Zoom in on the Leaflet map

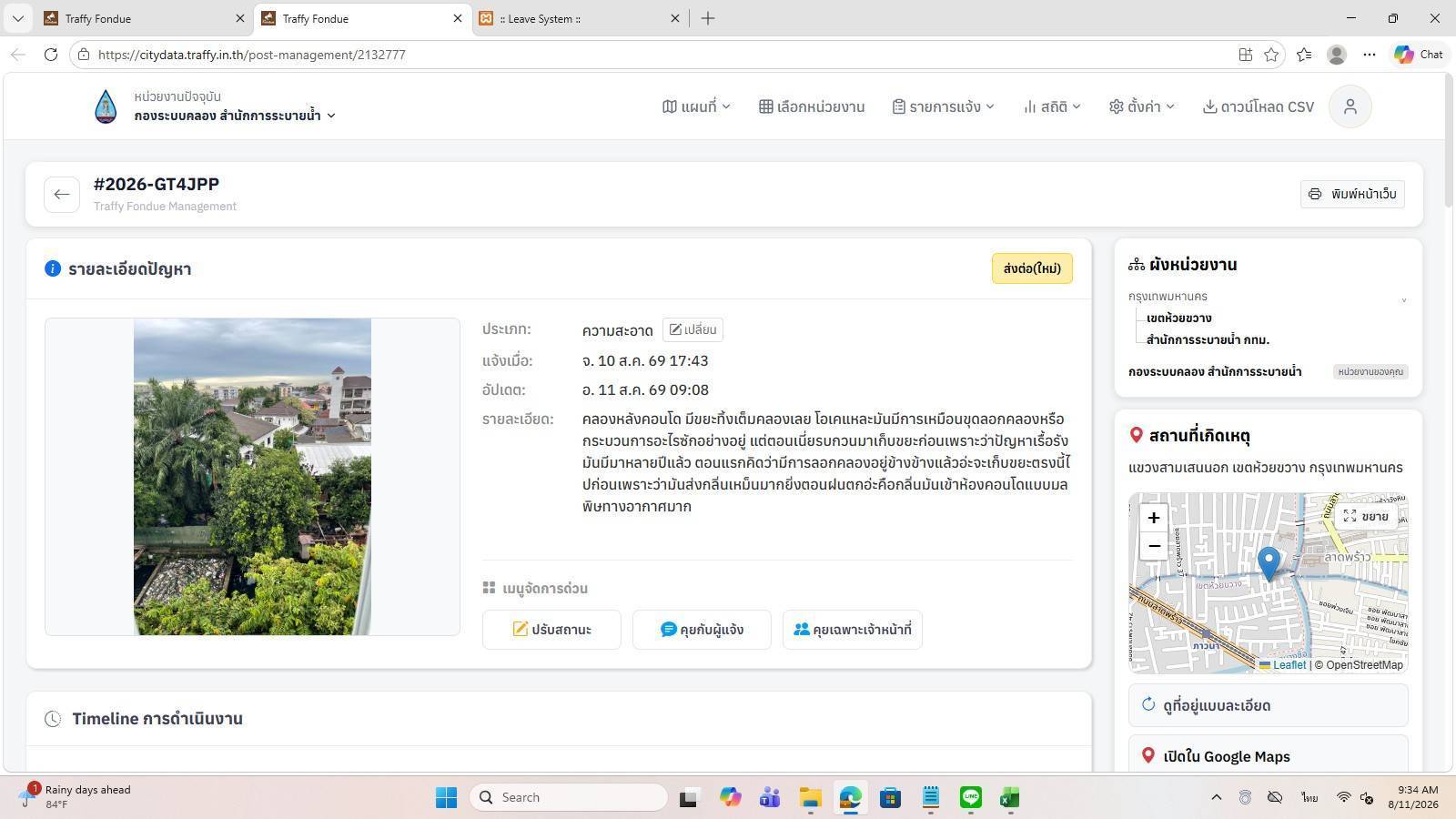coord(1154,518)
